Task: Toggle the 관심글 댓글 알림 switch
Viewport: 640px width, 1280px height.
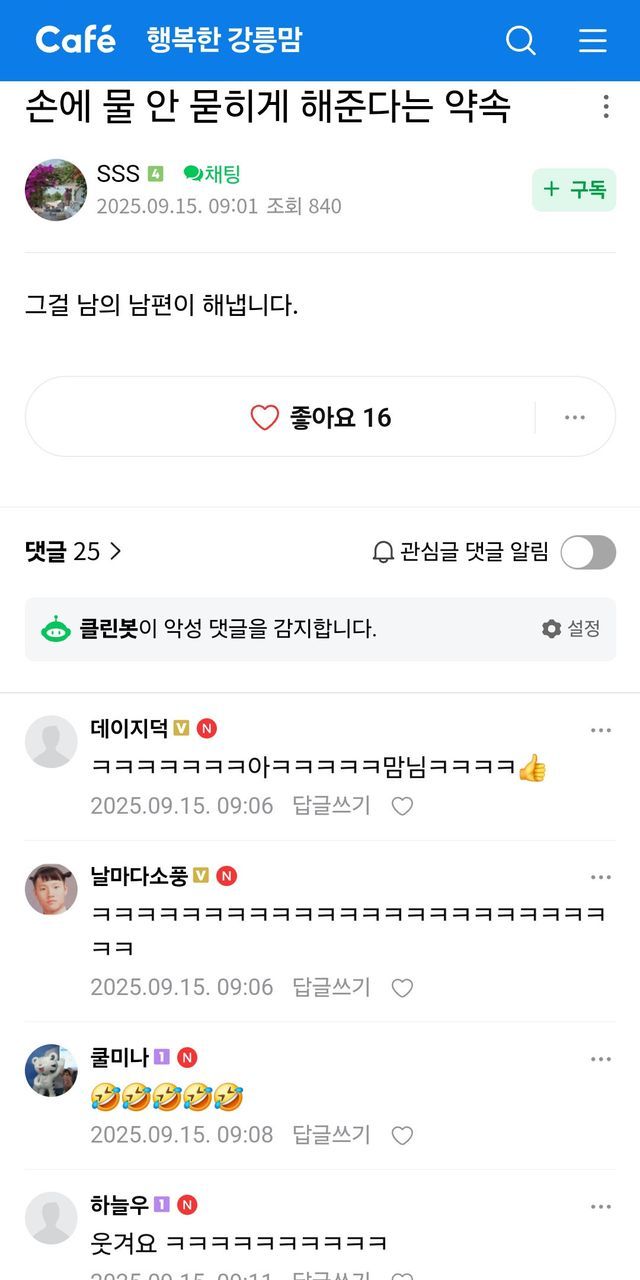Action: pyautogui.click(x=587, y=552)
